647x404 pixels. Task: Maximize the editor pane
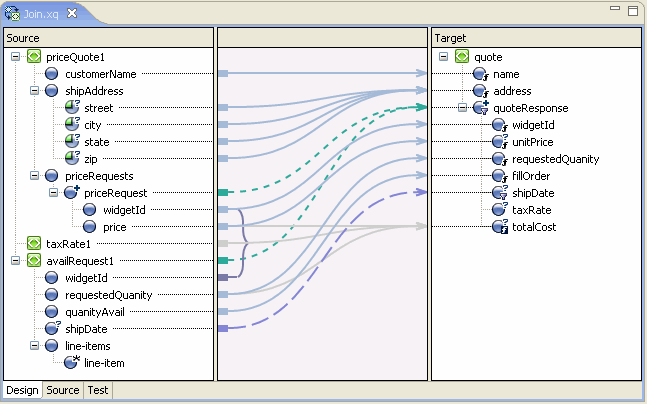tap(633, 11)
